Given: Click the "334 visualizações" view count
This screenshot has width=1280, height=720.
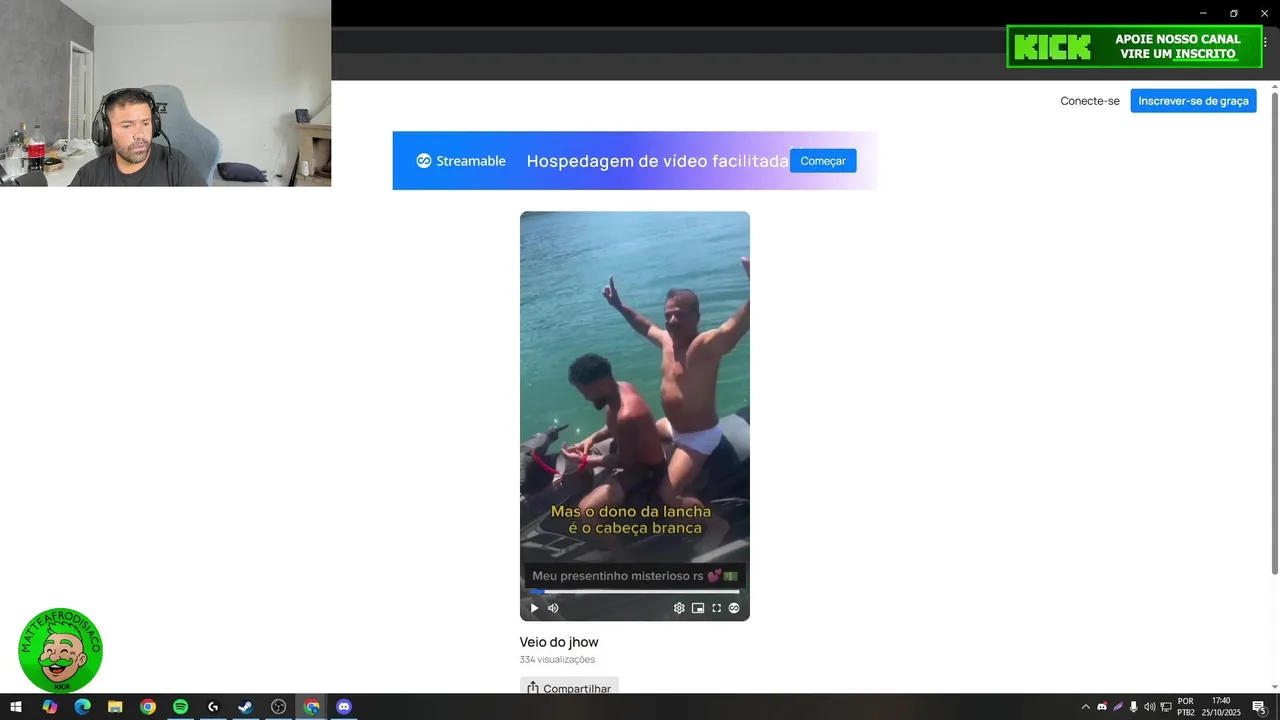Looking at the screenshot, I should tap(557, 660).
